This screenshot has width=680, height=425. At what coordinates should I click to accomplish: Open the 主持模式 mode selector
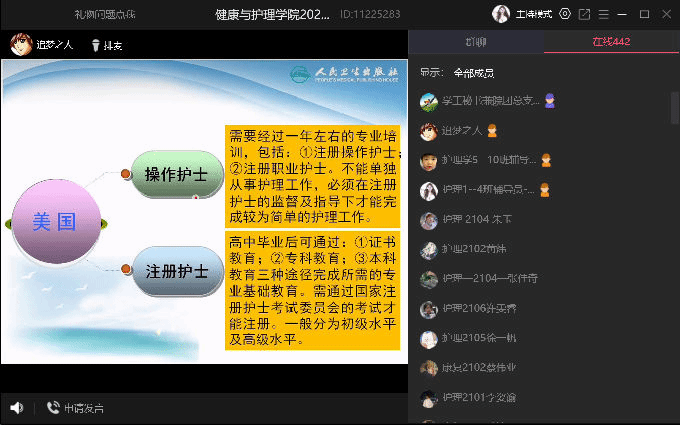(535, 14)
